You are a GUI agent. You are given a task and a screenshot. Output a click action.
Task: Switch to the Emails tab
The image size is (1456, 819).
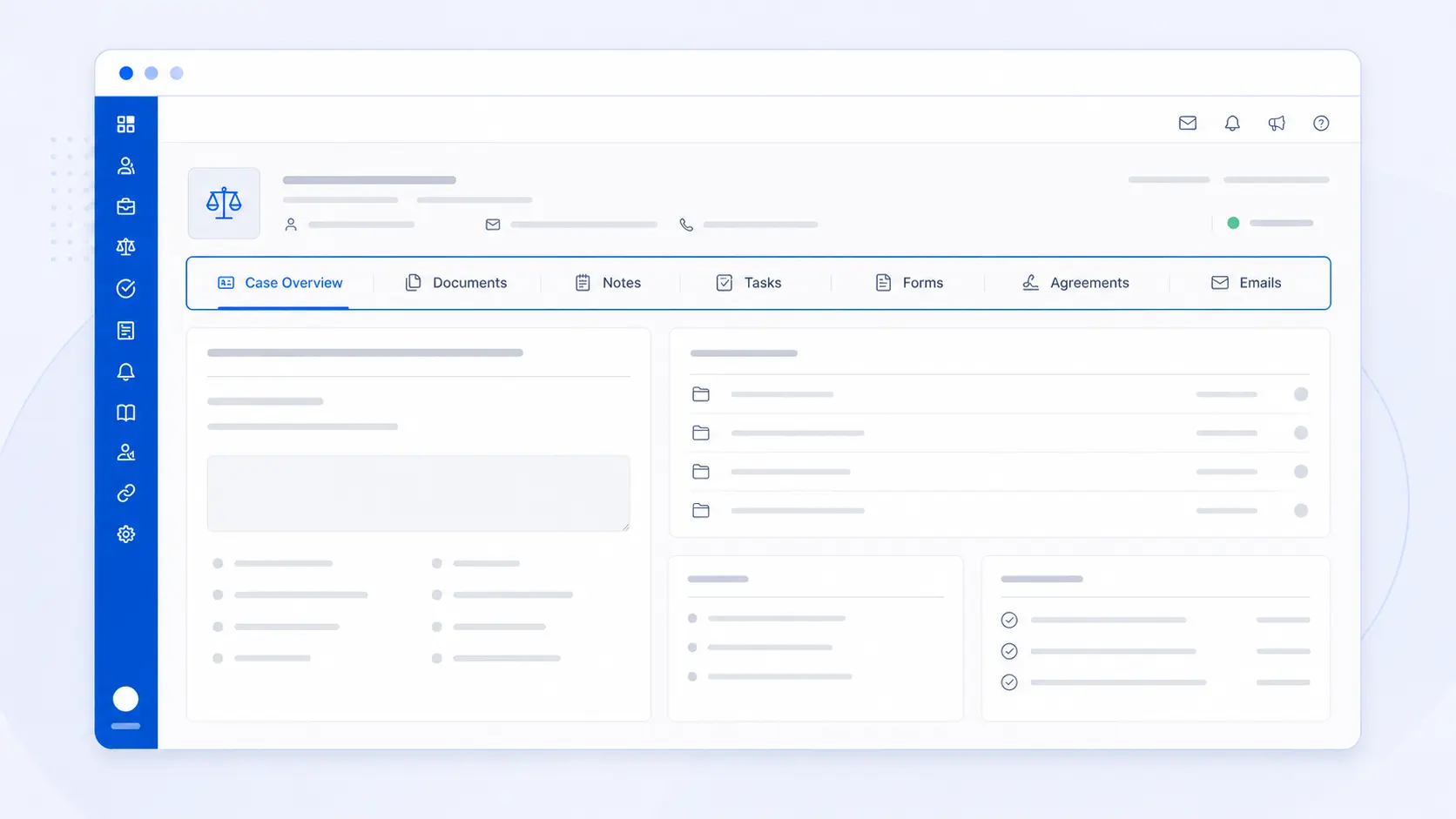[x=1246, y=283]
